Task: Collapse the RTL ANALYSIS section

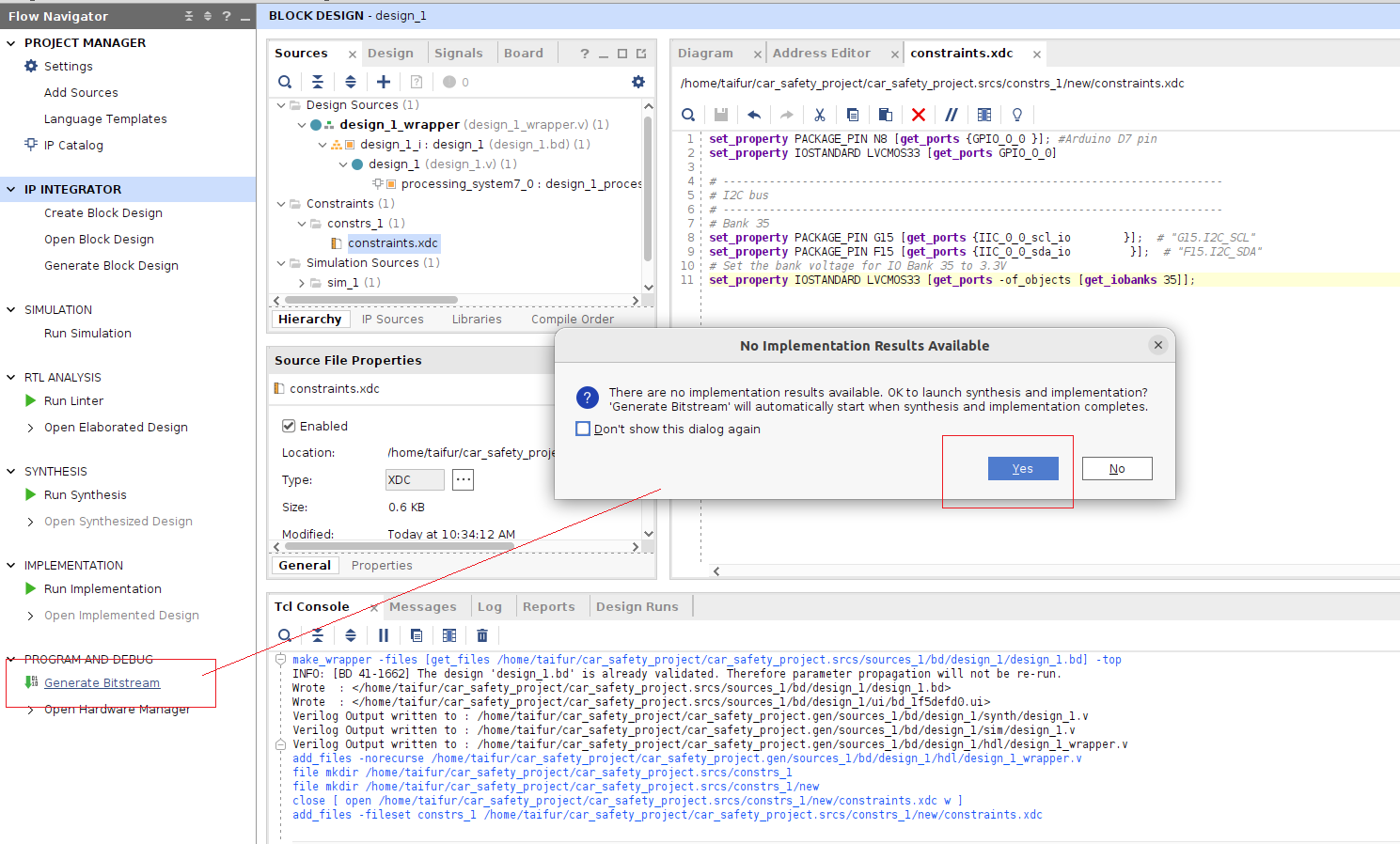Action: point(11,378)
